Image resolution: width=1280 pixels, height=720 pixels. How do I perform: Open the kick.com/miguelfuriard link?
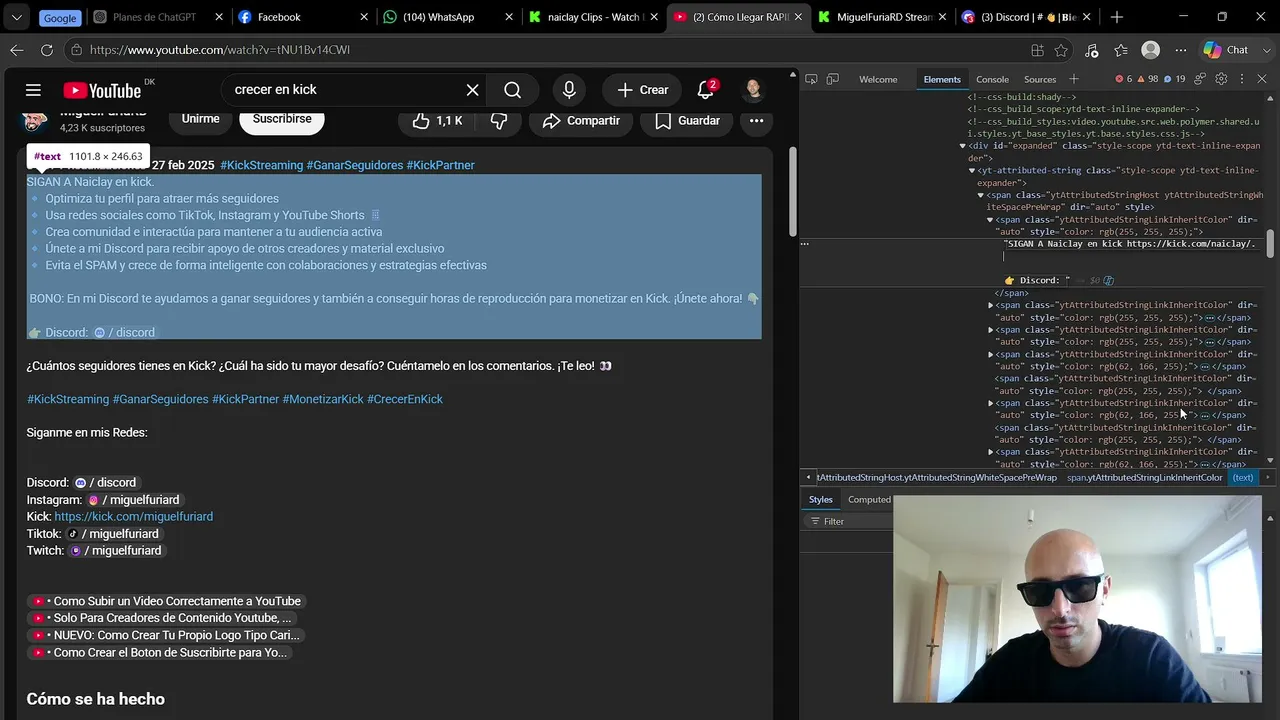(x=134, y=517)
